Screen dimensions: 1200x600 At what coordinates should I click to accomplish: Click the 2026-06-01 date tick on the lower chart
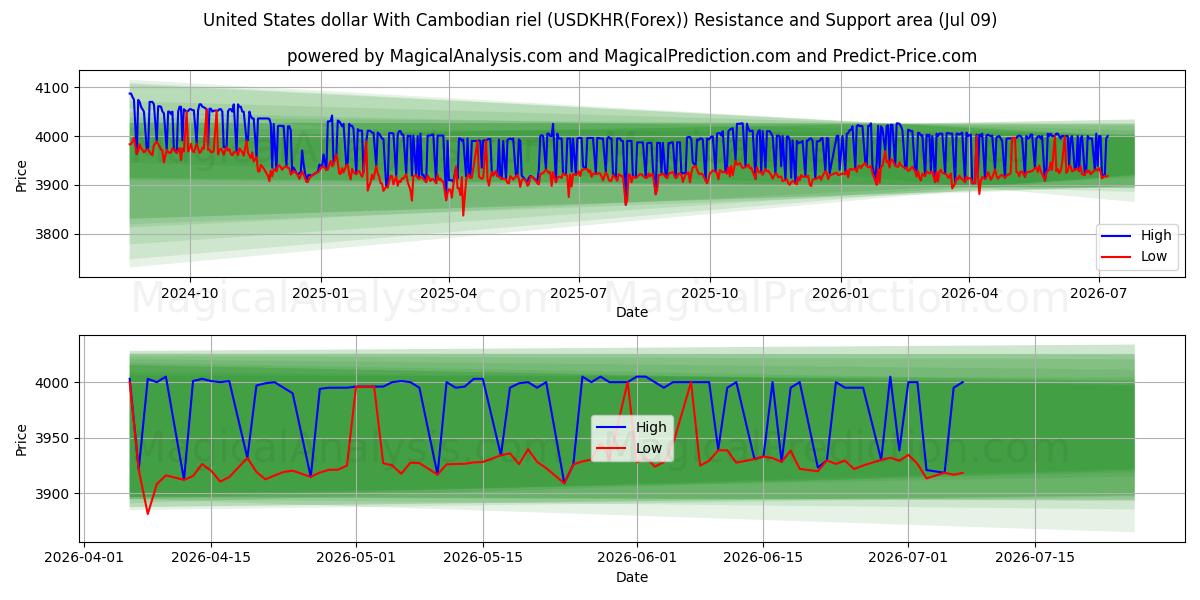(637, 558)
